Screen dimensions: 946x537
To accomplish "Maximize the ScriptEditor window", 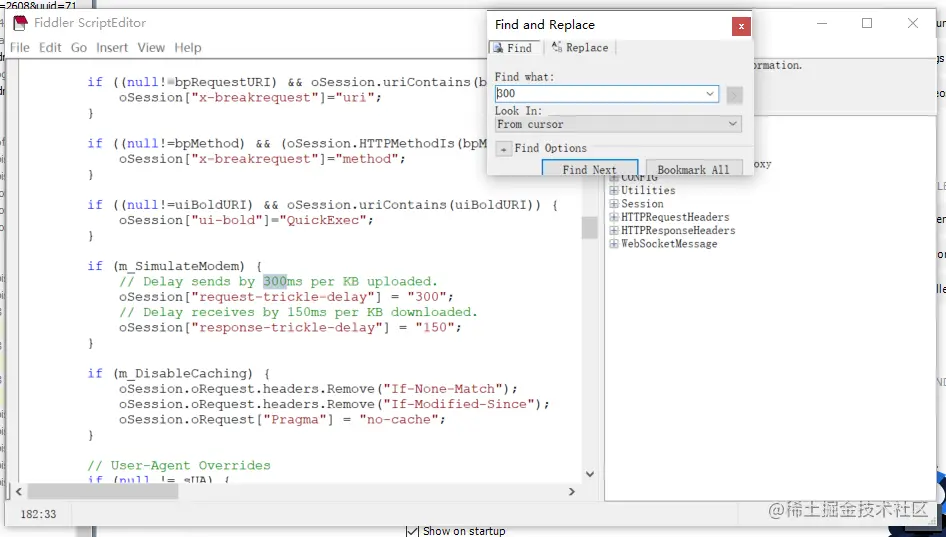I will tap(867, 23).
